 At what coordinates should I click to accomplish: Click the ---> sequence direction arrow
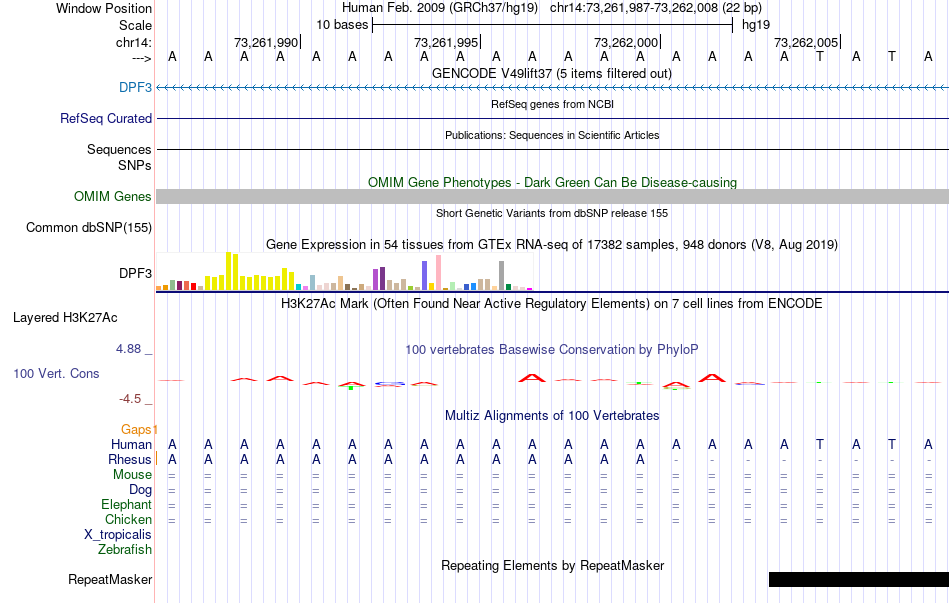141,58
